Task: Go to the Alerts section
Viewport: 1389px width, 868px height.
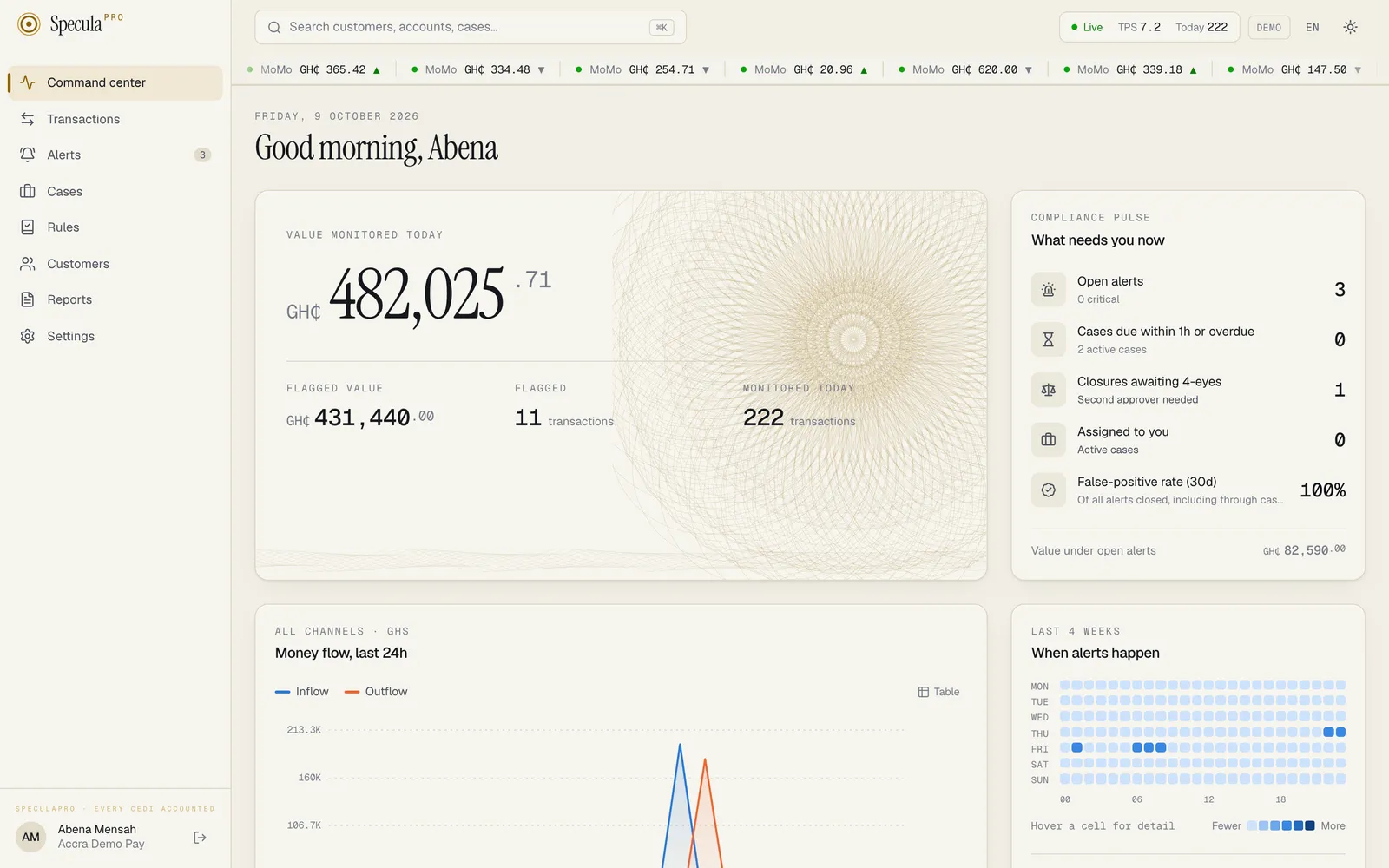Action: [115, 155]
